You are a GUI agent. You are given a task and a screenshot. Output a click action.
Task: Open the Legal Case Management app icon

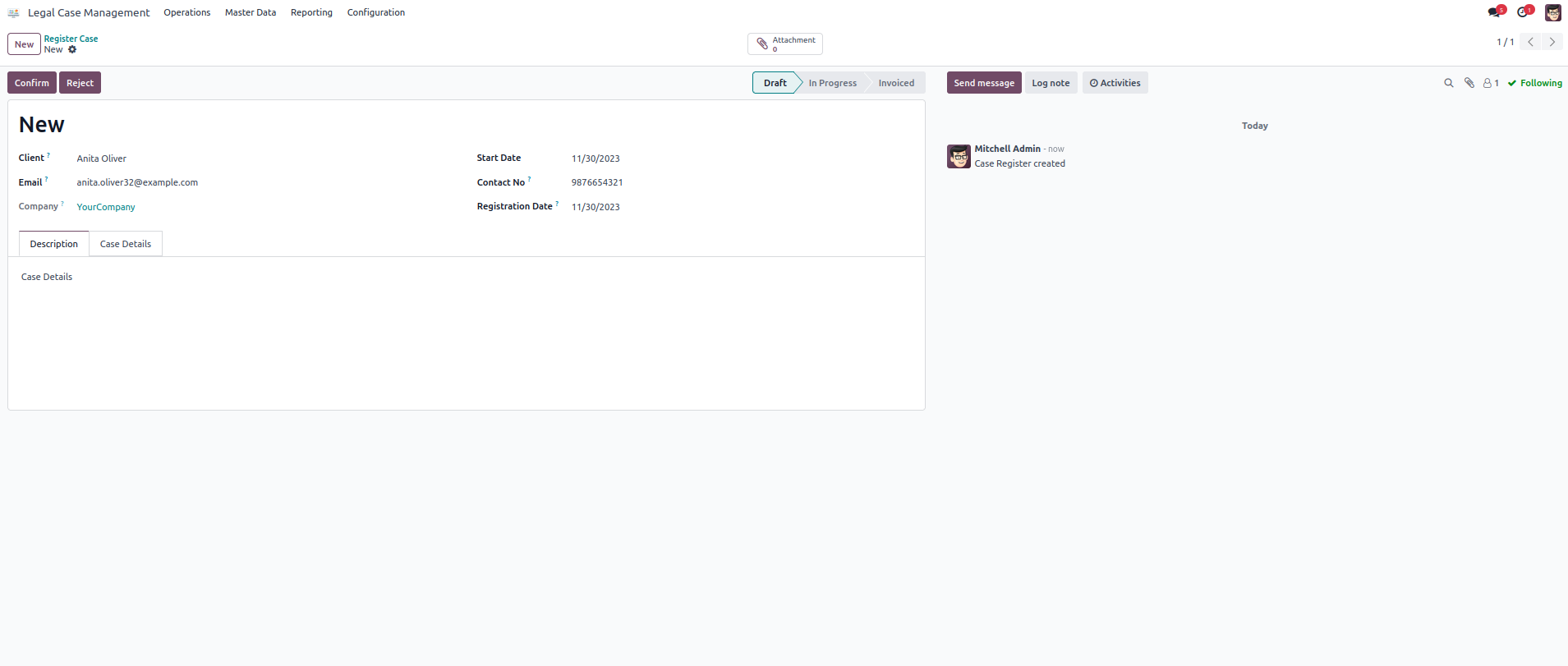point(13,12)
